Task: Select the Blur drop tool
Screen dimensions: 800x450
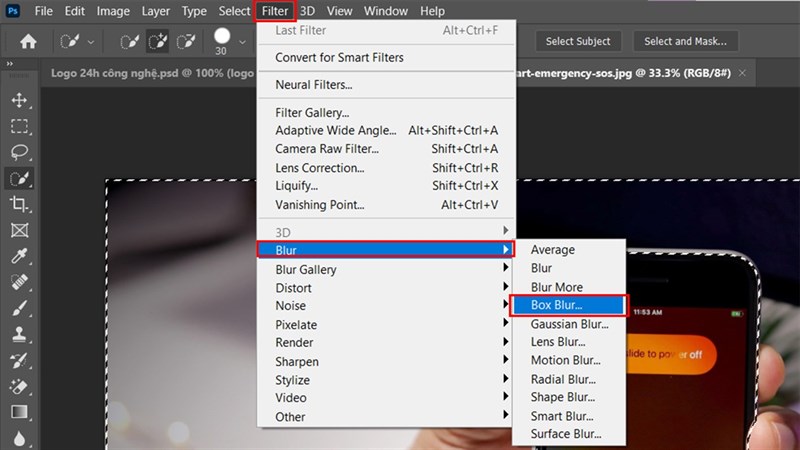Action: point(19,438)
